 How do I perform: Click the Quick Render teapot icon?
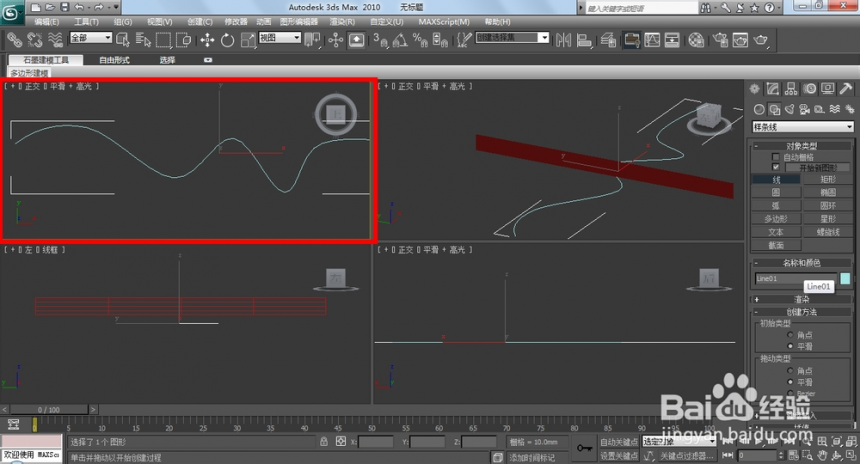pos(761,40)
